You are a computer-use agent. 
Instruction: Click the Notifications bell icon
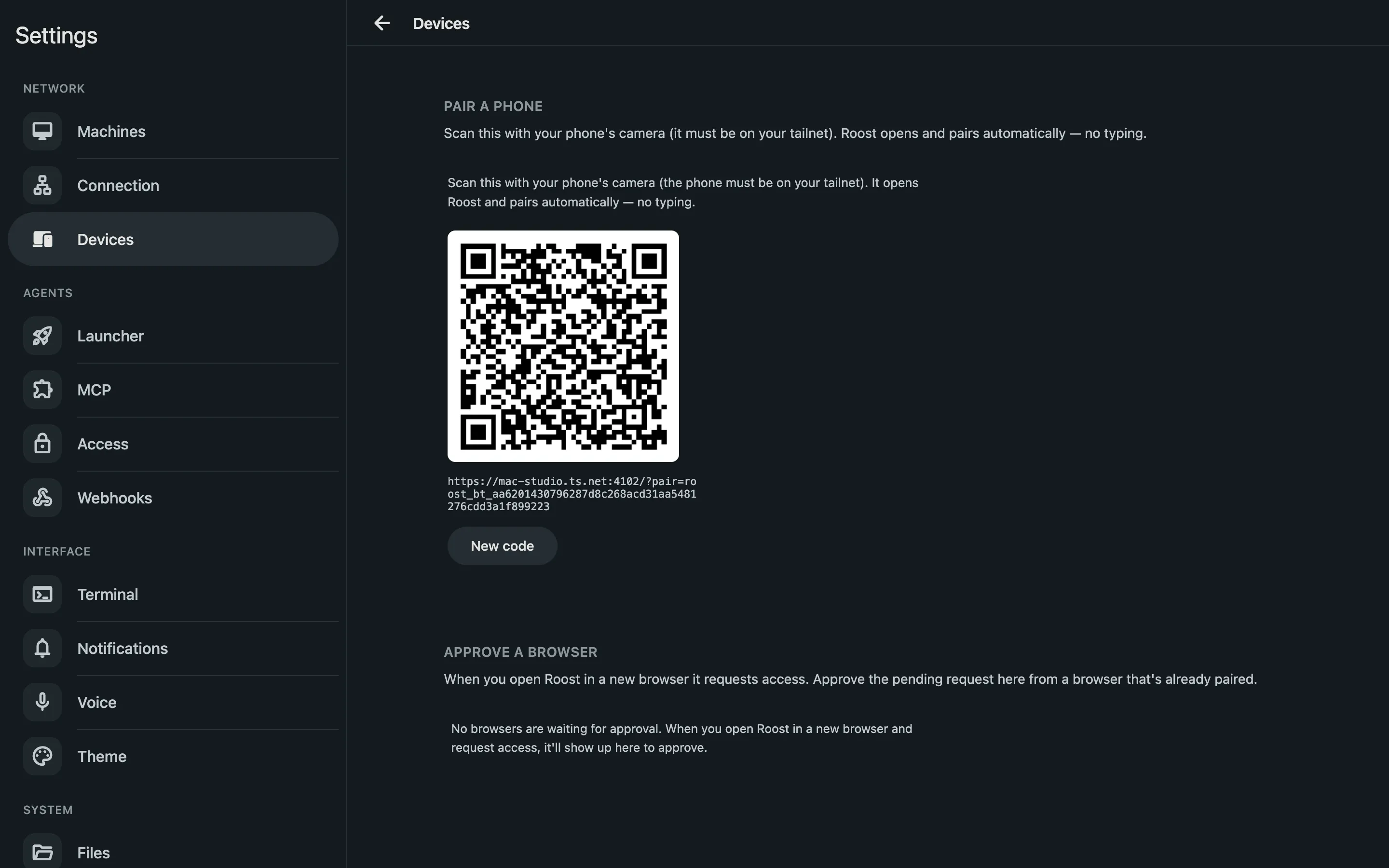42,648
